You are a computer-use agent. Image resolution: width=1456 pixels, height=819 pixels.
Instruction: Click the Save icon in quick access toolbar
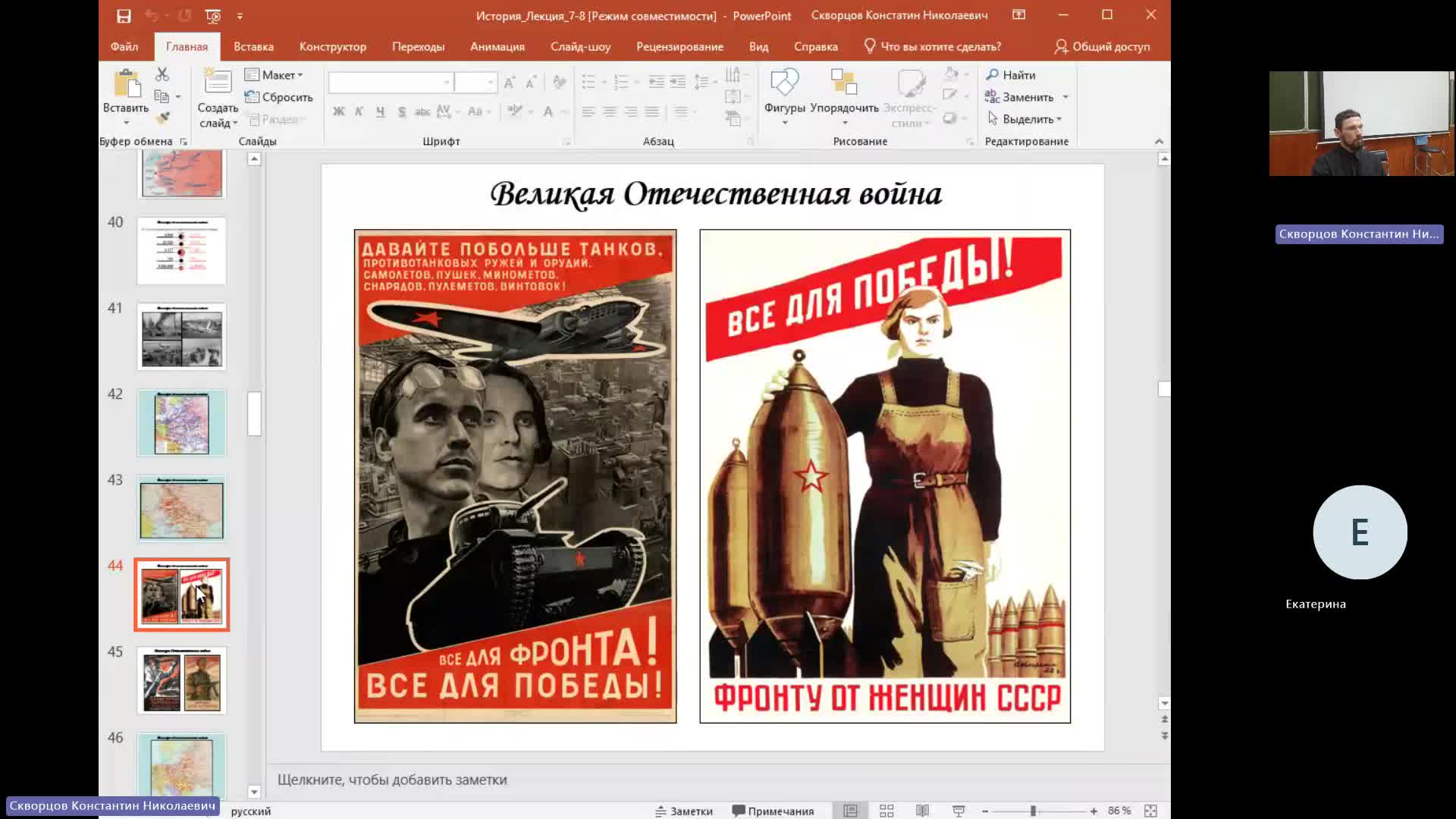[124, 15]
